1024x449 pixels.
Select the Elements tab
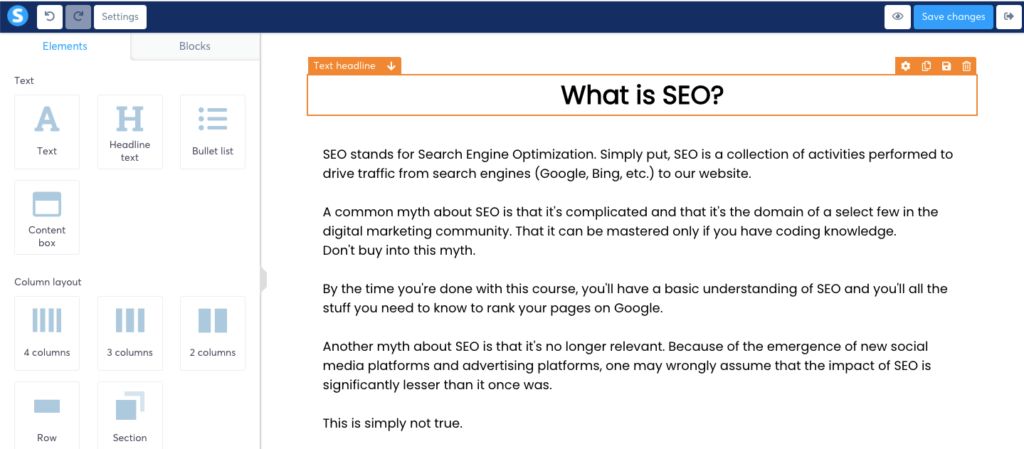click(65, 46)
